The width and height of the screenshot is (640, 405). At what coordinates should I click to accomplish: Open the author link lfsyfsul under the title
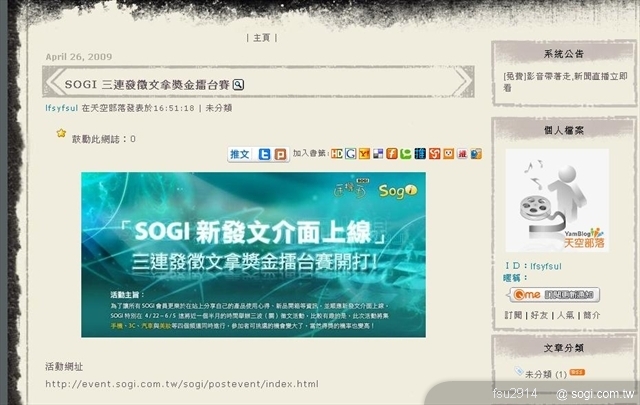[x=61, y=108]
